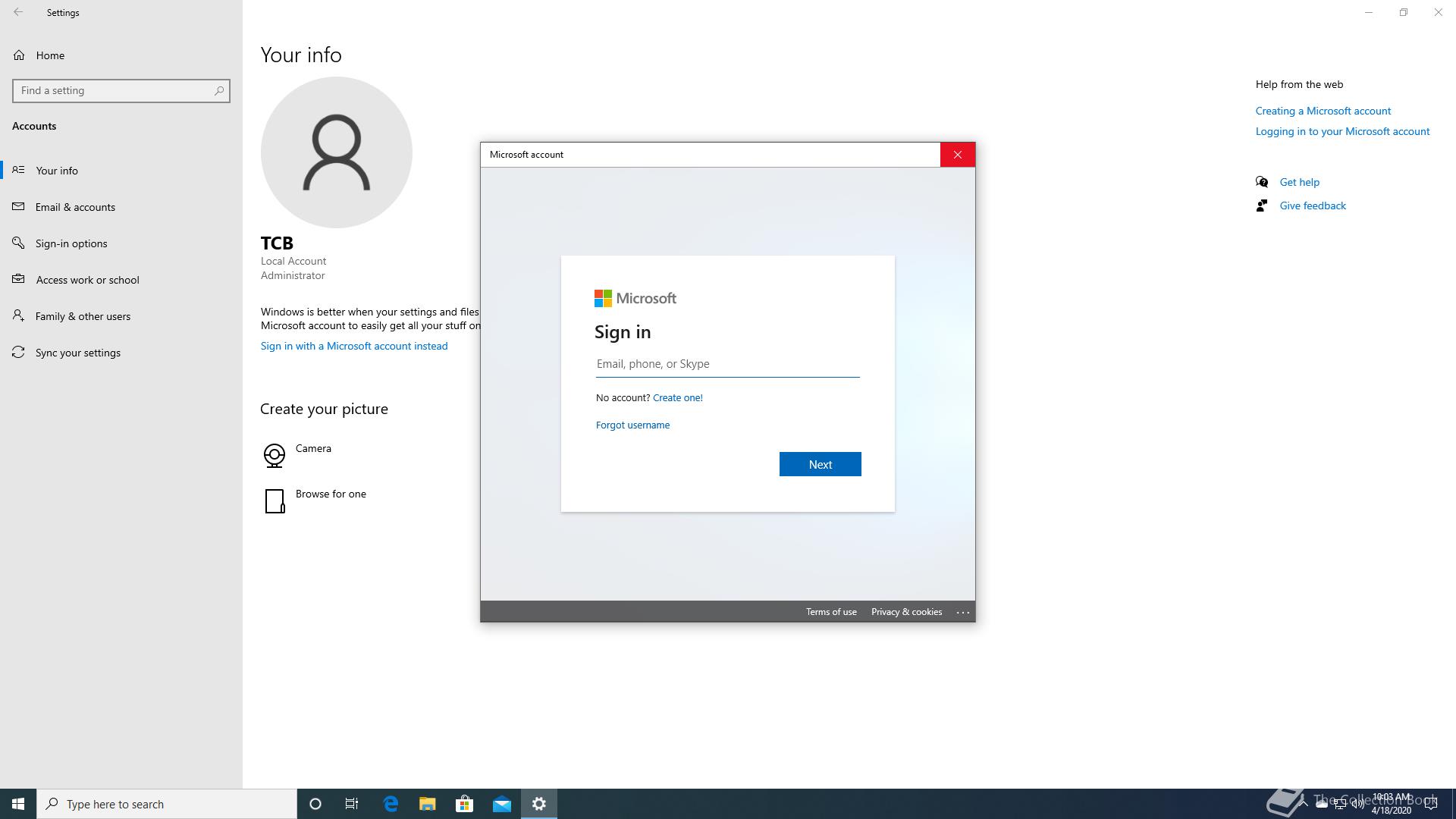Click the Create one! link

pos(678,397)
